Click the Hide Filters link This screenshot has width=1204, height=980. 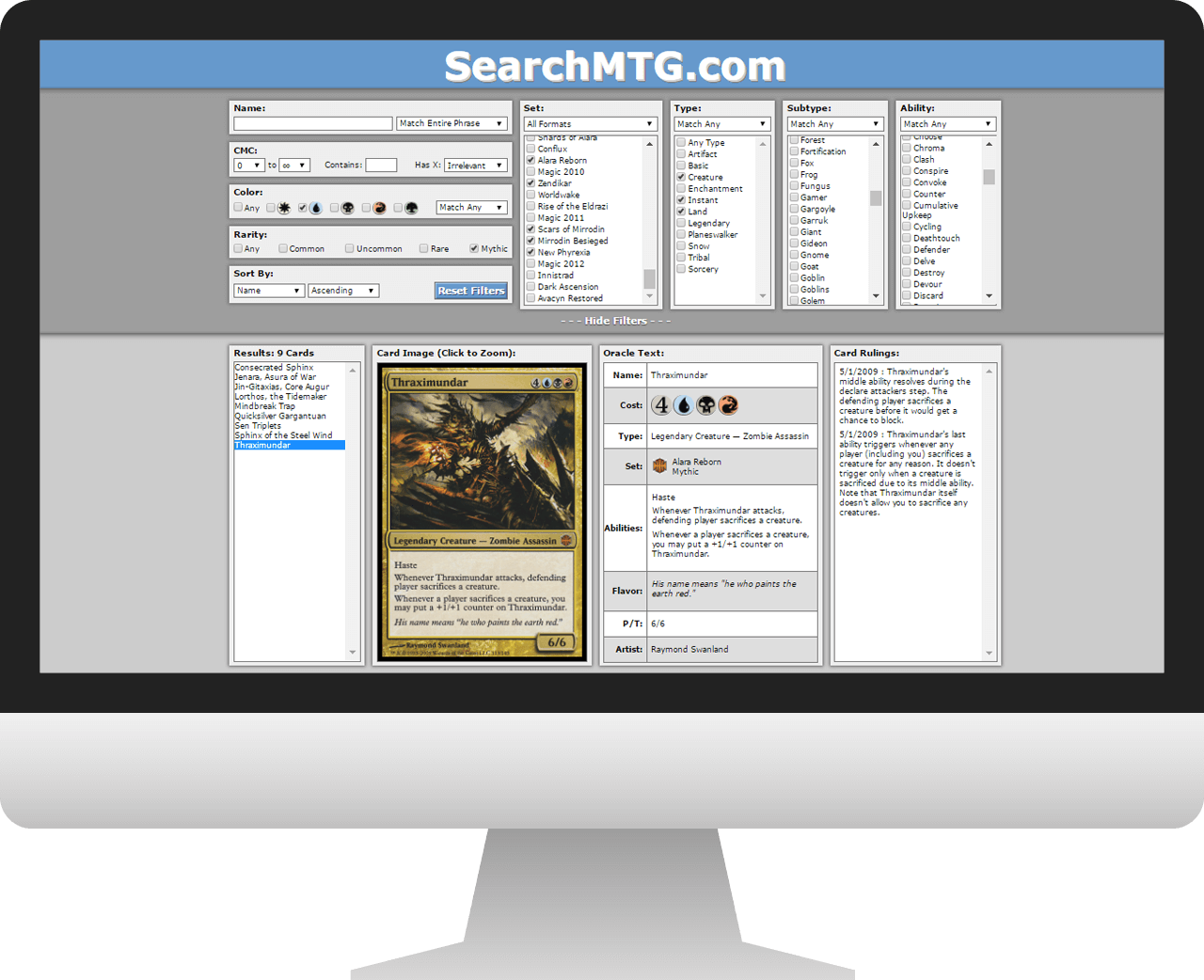point(615,321)
